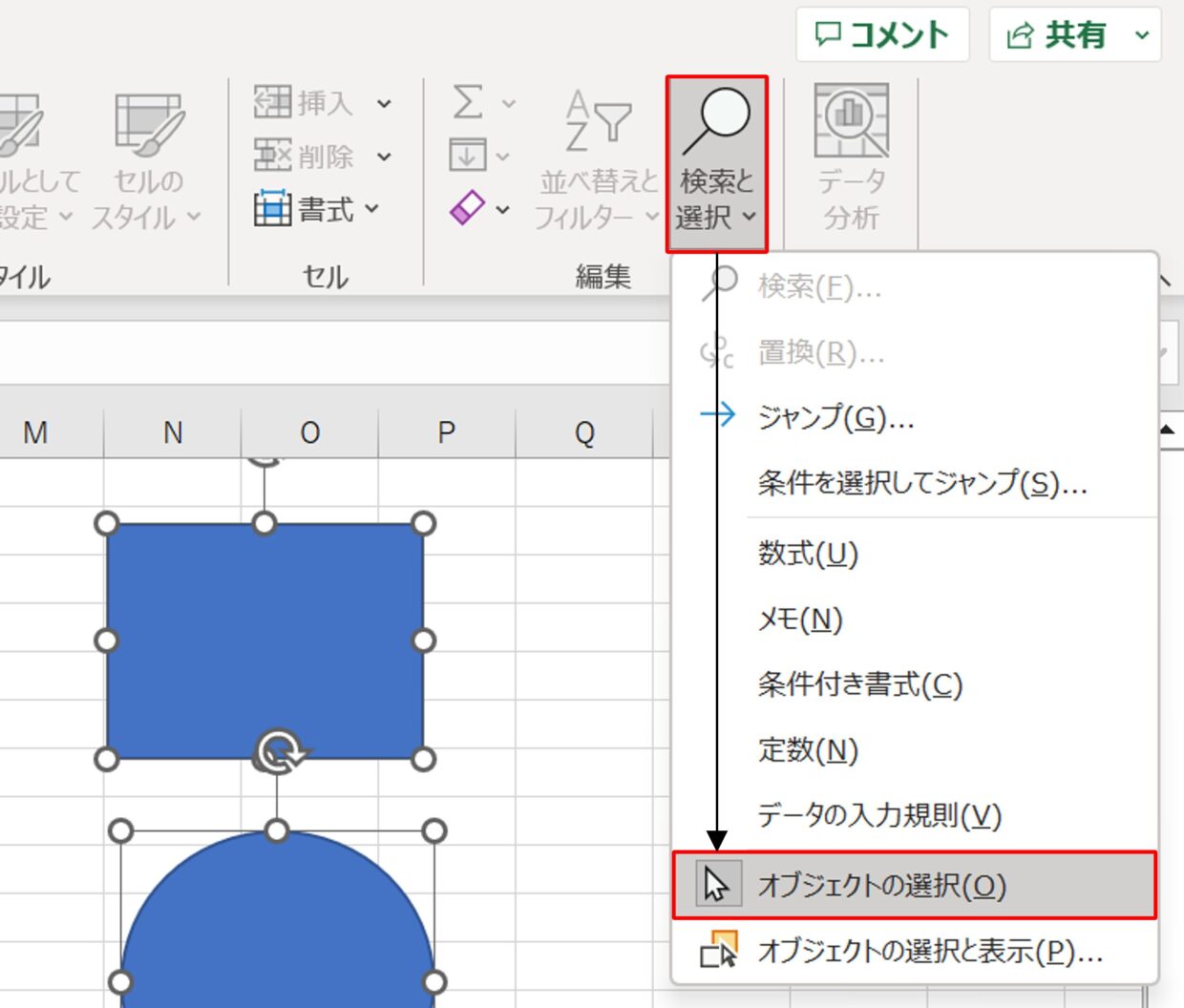The height and width of the screenshot is (1008, 1184).
Task: Choose オブジェクトの選択と表示(P)... menu item
Action: [x=915, y=951]
